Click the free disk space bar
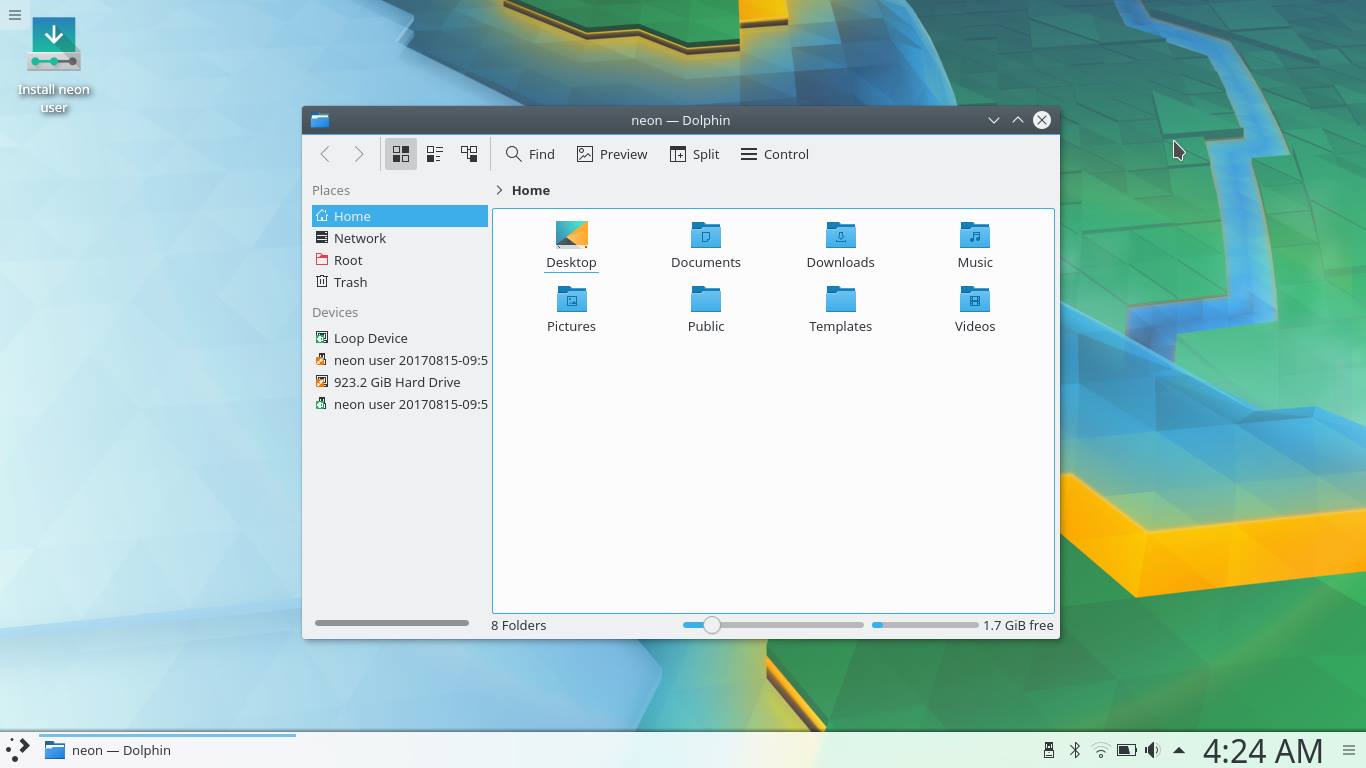 click(x=925, y=625)
